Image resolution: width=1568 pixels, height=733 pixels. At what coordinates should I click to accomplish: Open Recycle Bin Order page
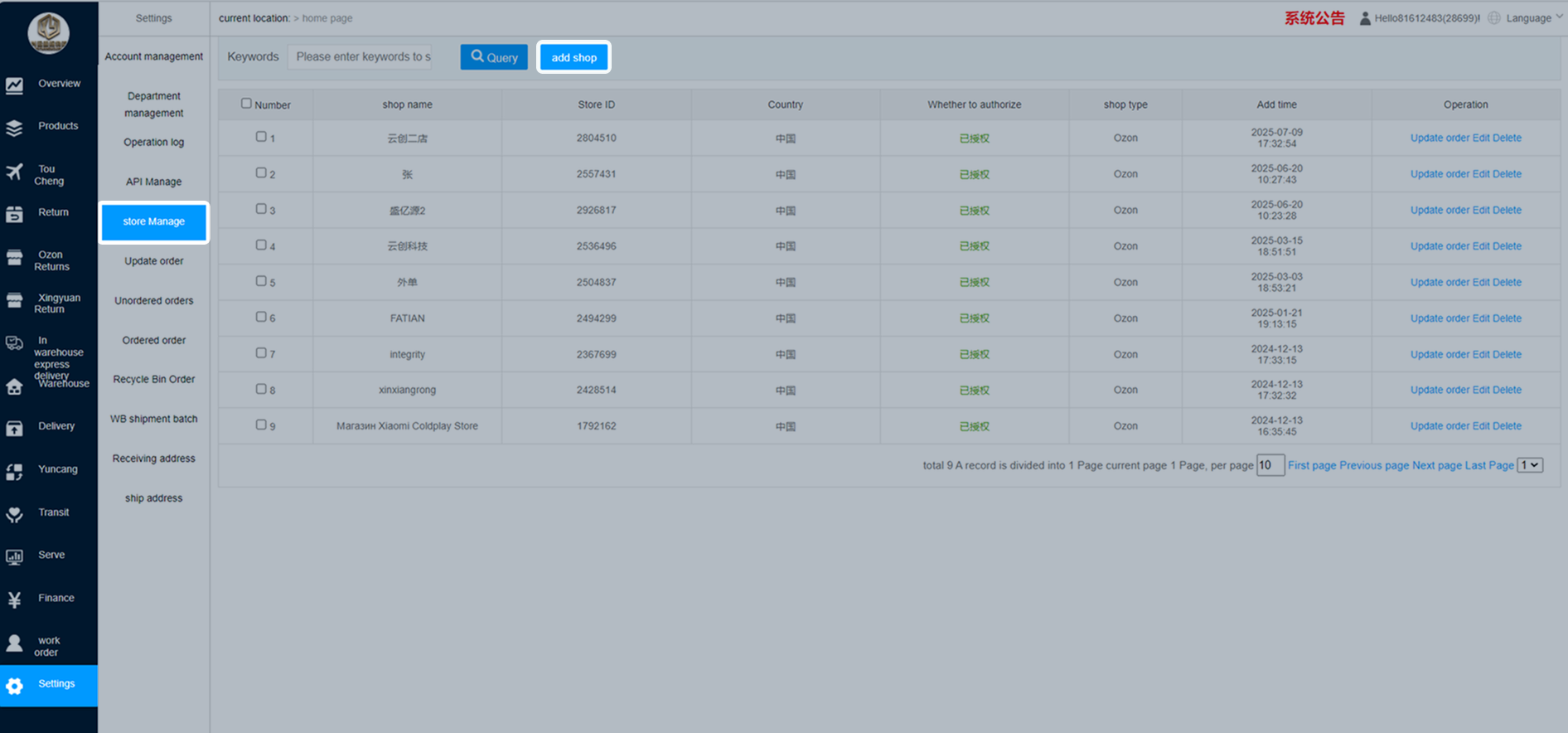pos(153,380)
